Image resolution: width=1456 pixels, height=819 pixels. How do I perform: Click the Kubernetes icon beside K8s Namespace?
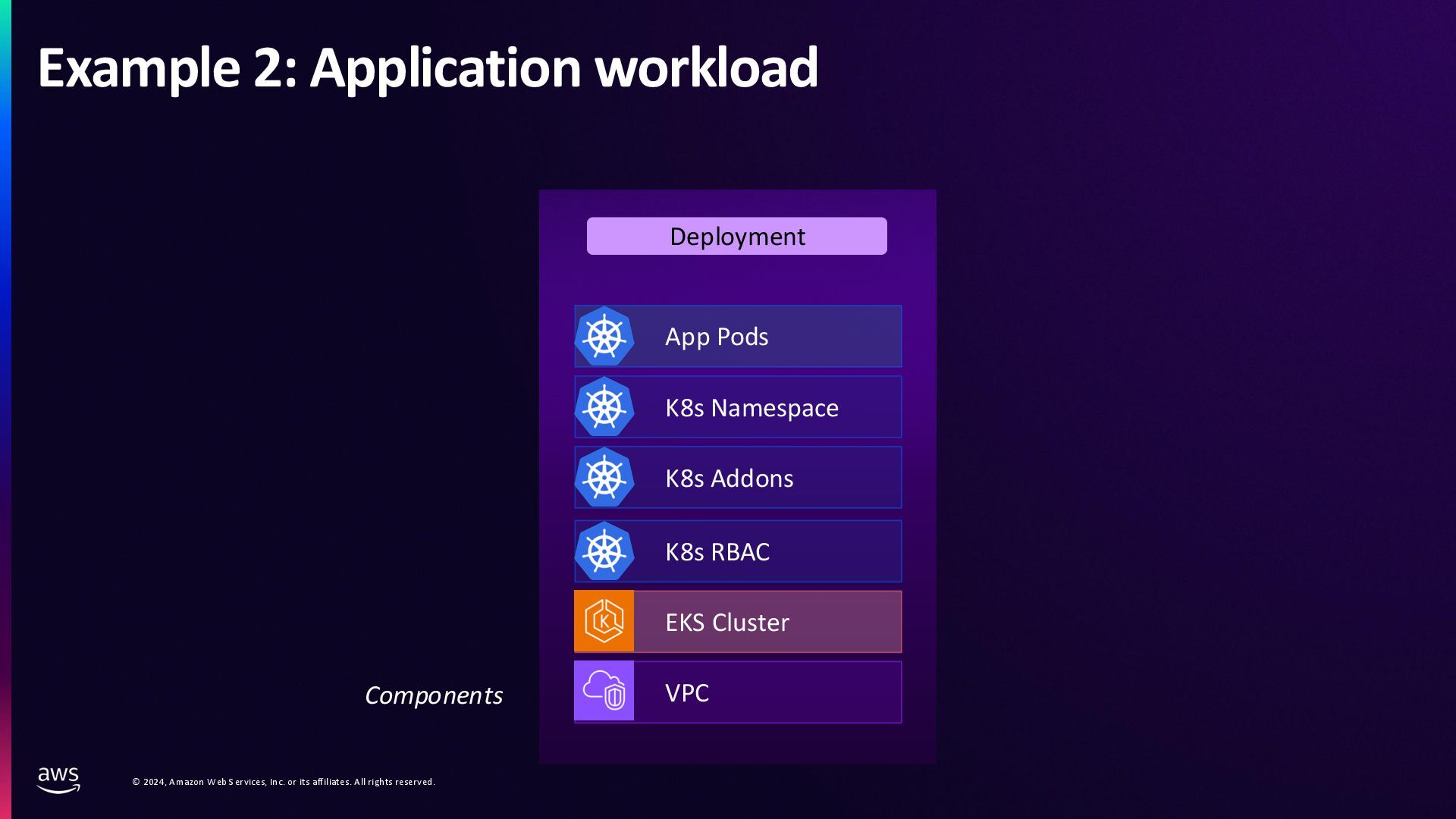click(x=604, y=406)
